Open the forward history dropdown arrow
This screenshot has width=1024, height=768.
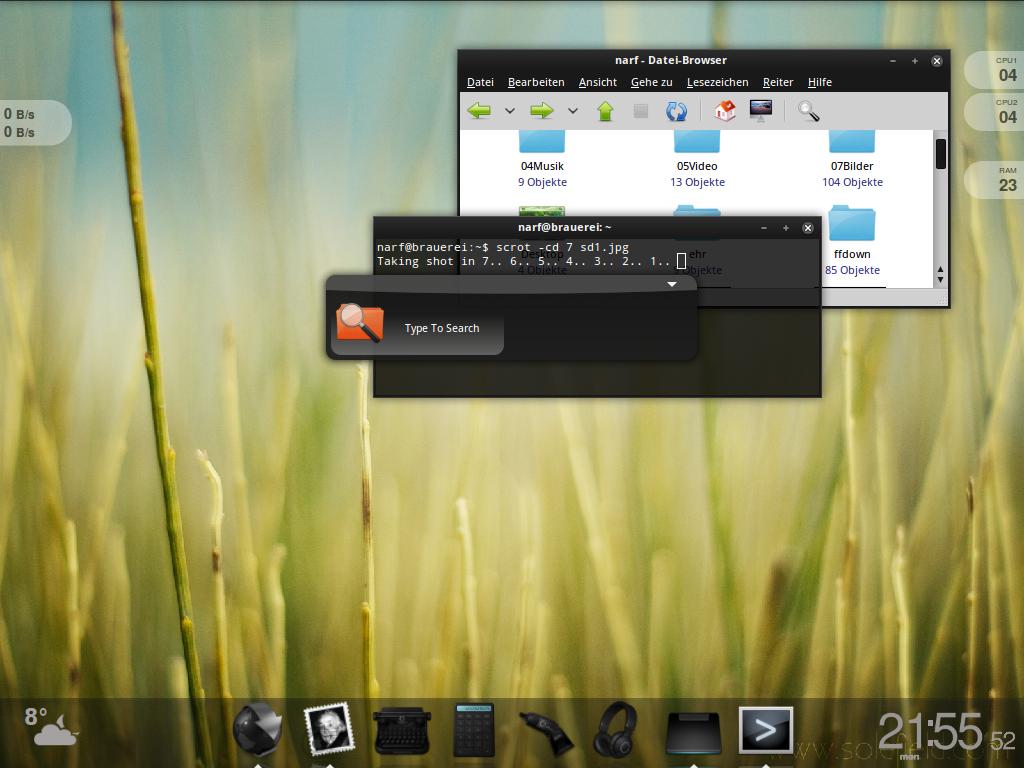573,111
